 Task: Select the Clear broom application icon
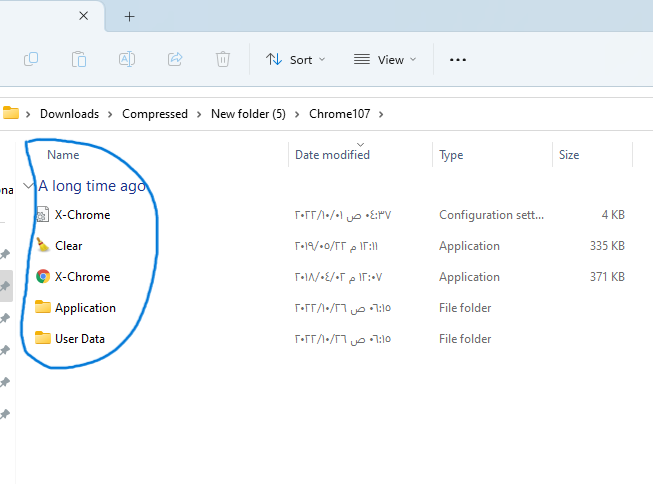coord(43,246)
